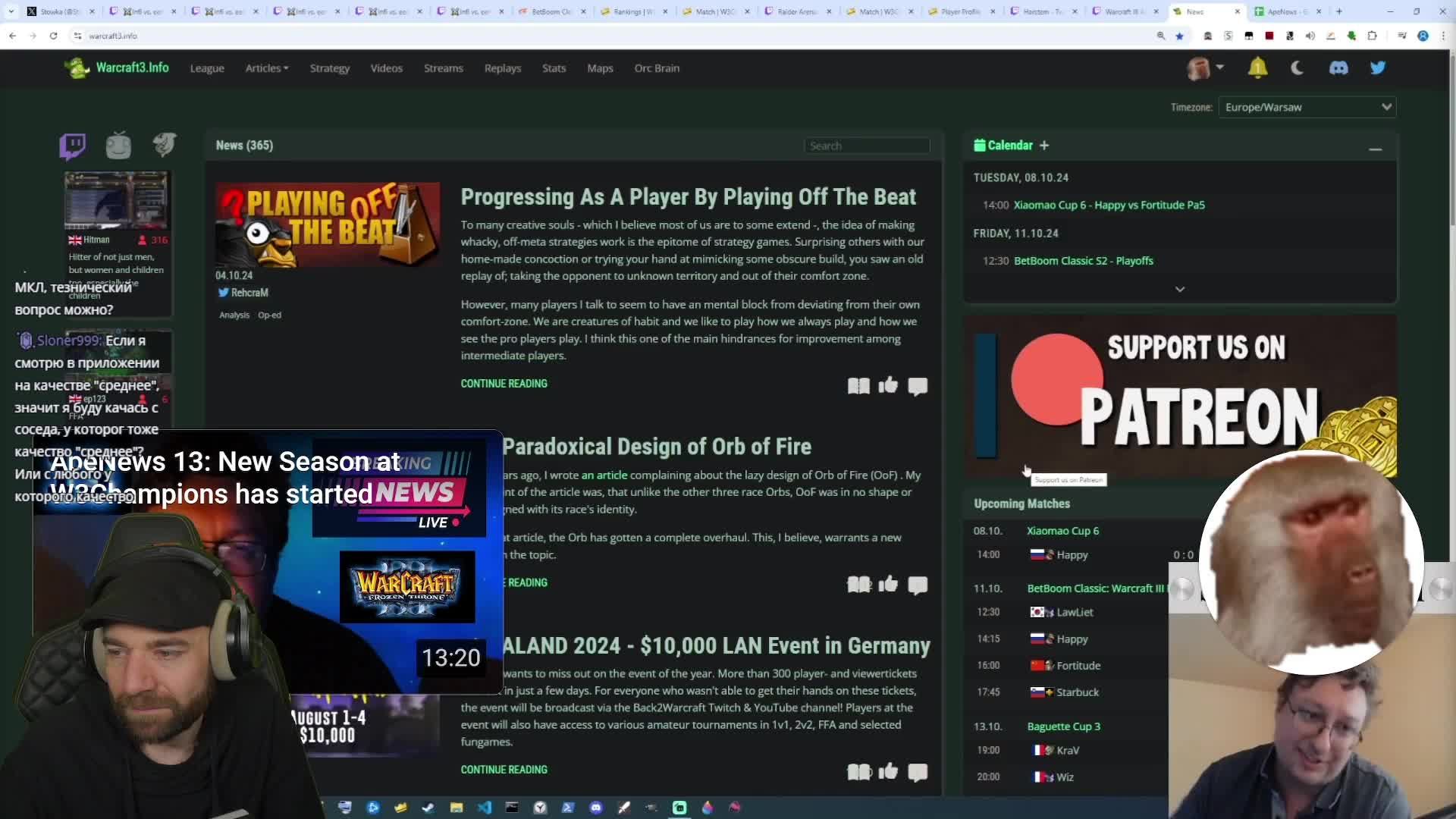Mark the LAN Event article as read
1456x819 pixels.
pos(858,772)
